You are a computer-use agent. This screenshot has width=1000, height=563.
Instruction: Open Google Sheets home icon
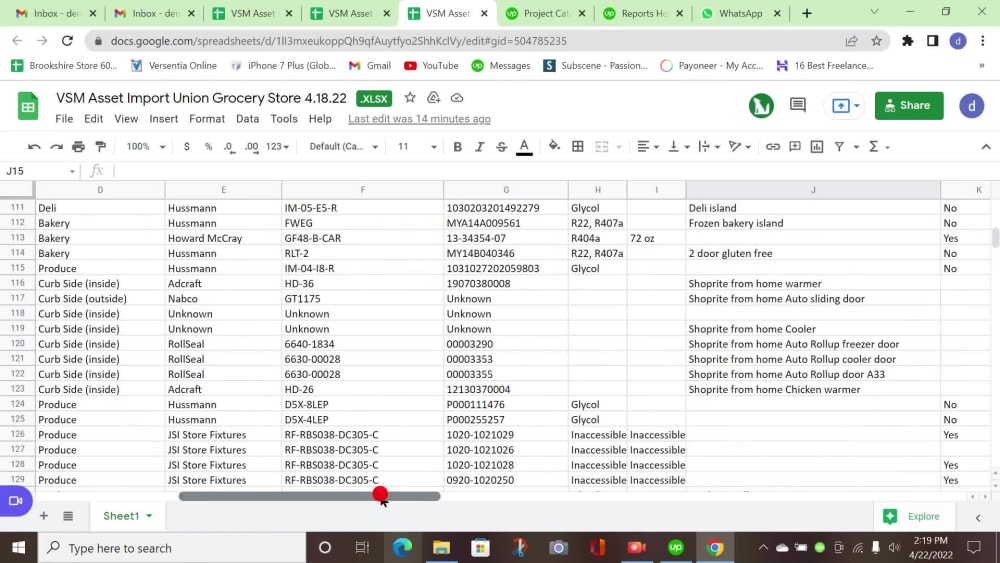28,106
